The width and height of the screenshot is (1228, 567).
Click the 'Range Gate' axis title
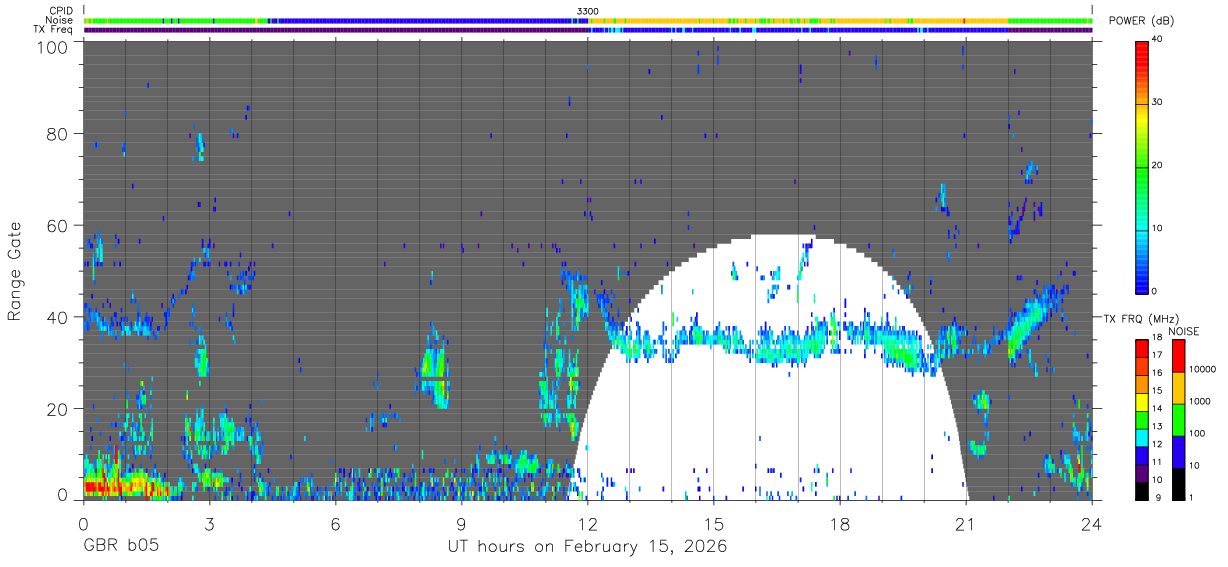coord(15,271)
